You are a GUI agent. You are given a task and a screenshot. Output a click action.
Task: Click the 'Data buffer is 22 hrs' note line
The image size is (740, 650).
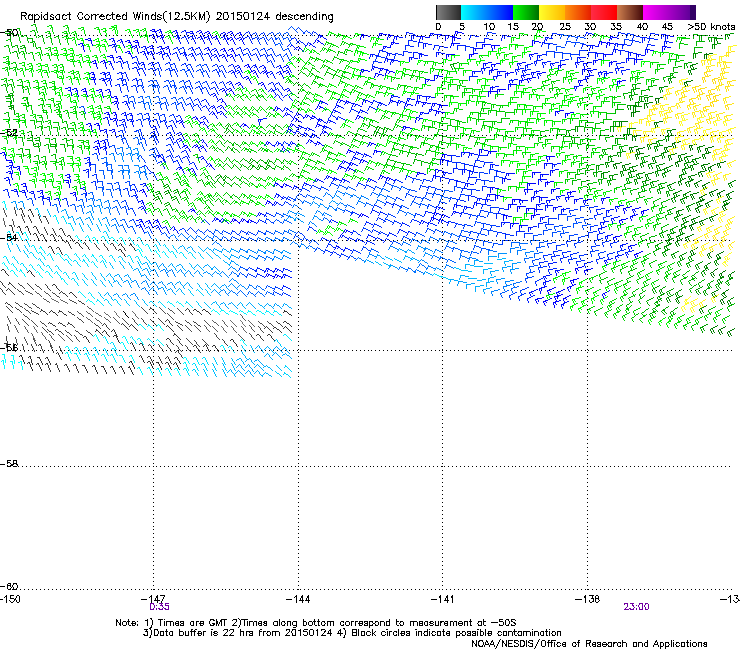click(x=352, y=633)
